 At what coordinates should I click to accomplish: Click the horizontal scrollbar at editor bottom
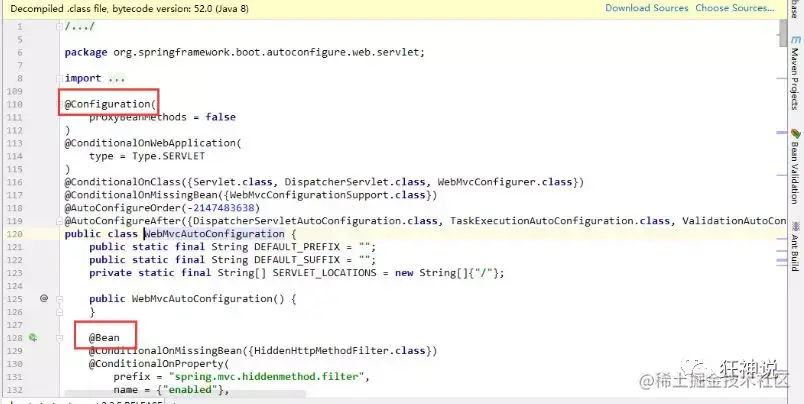185,394
